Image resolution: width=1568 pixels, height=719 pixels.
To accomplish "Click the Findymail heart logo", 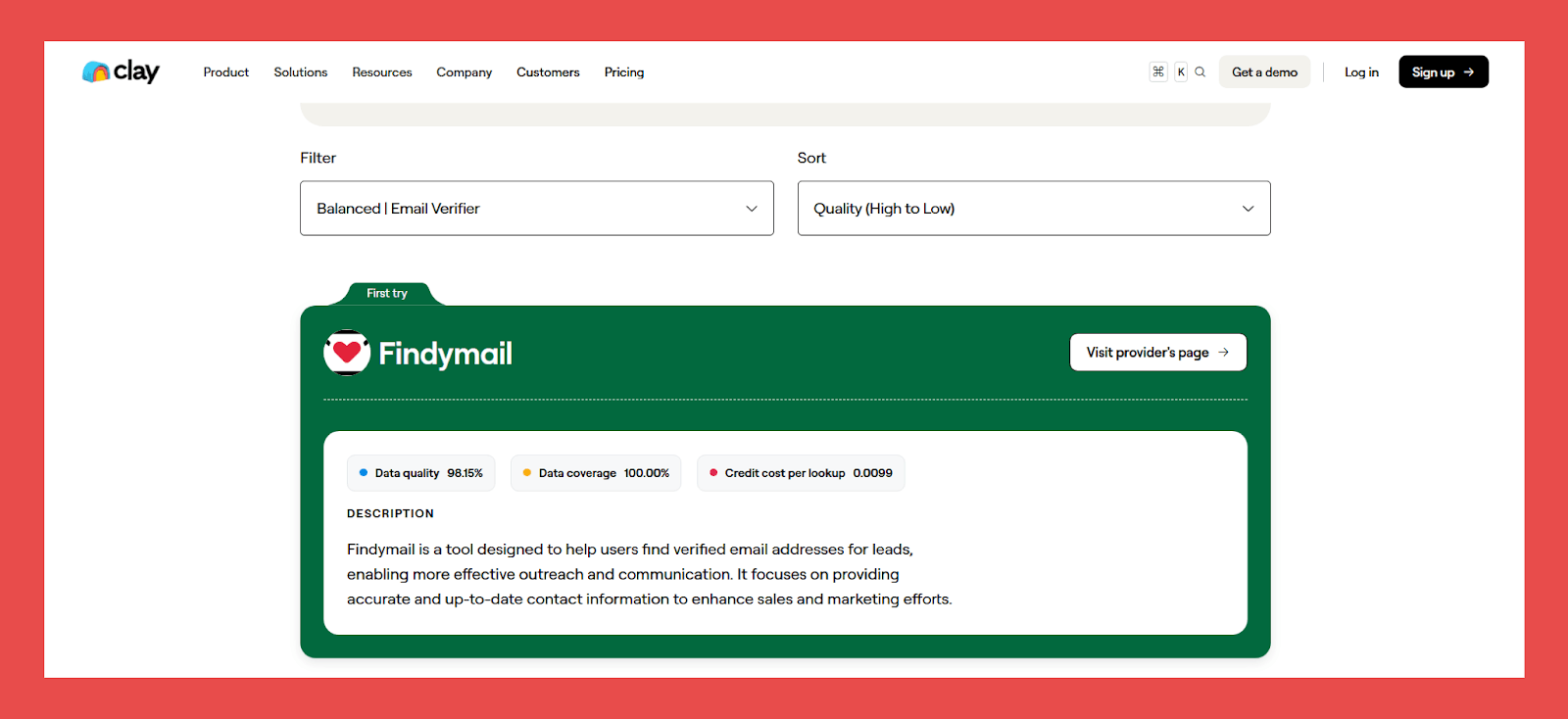I will pos(347,353).
